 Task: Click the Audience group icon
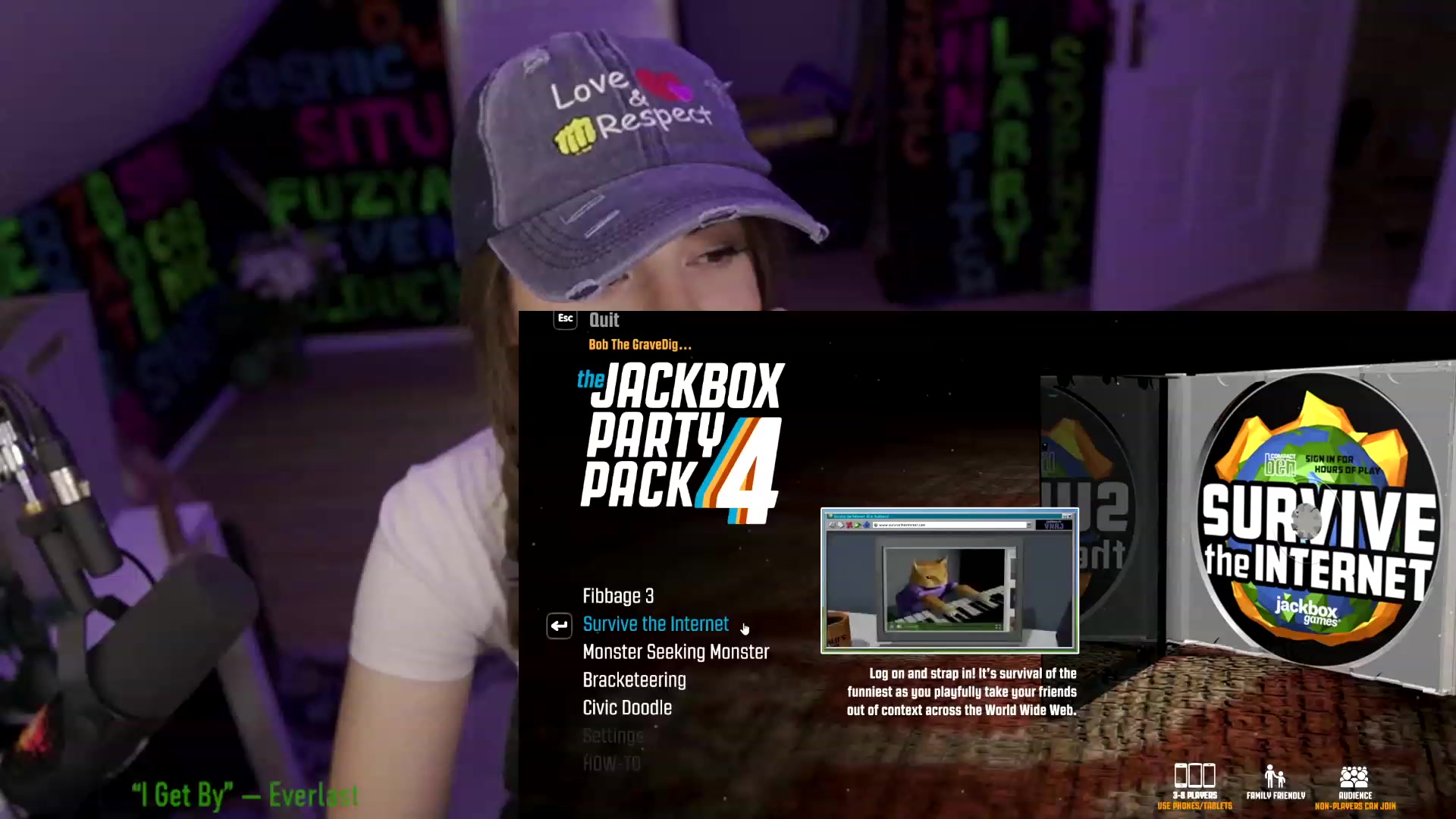coord(1354,777)
